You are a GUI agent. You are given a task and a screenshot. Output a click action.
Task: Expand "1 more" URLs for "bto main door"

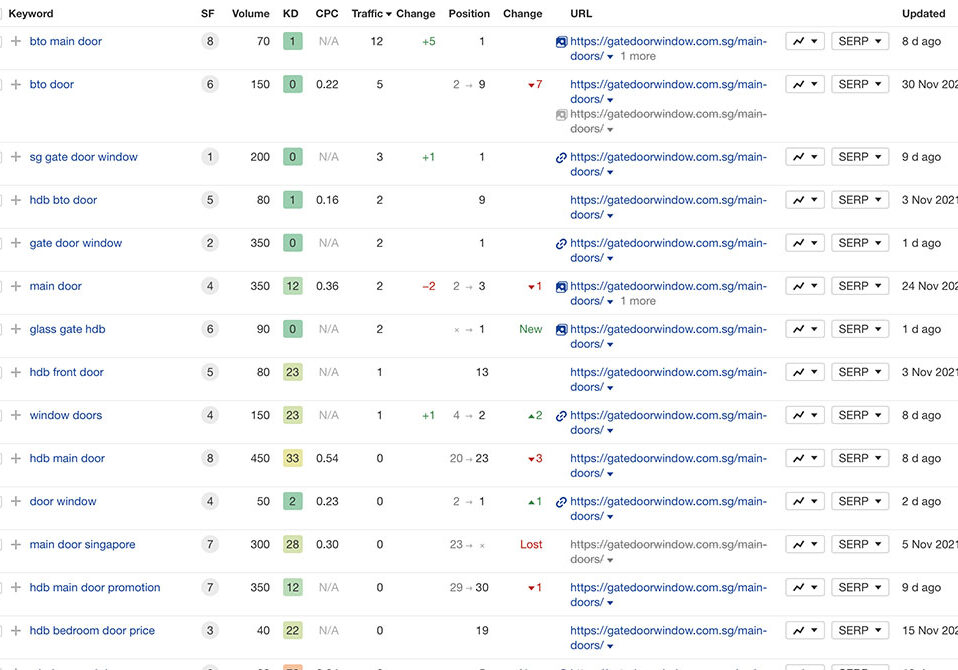[x=638, y=57]
